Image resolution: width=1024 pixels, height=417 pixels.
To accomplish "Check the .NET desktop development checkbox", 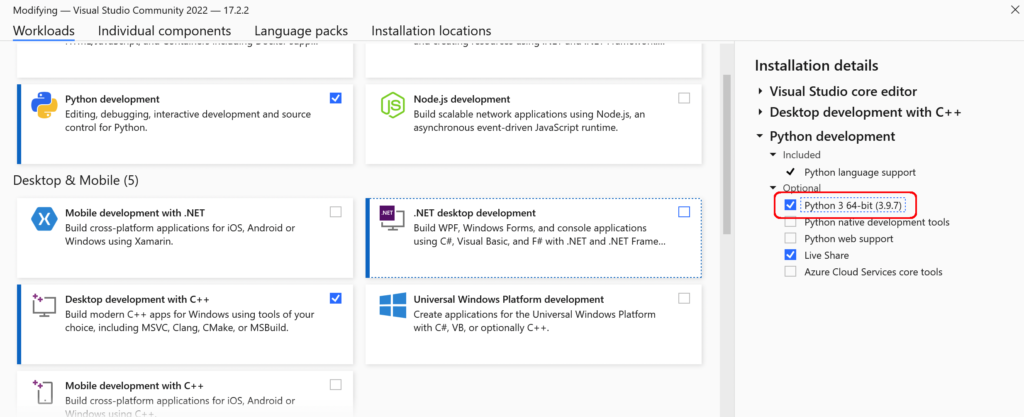I will pyautogui.click(x=684, y=211).
